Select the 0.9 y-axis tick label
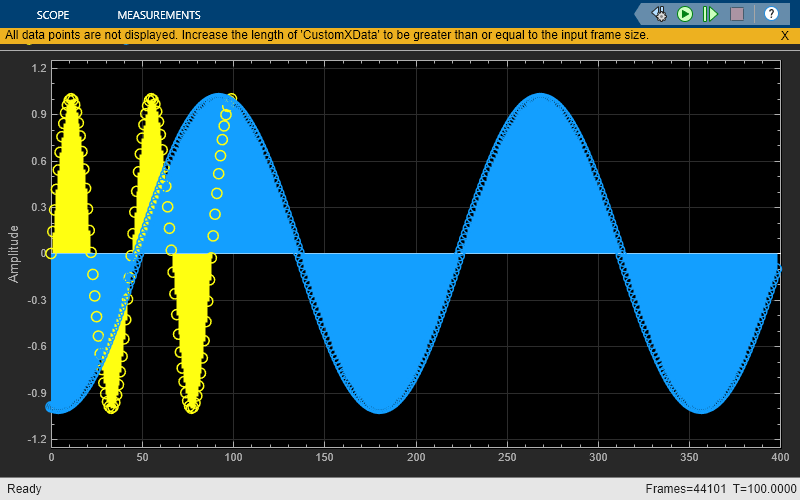Viewport: 800px width, 500px height. [39, 114]
